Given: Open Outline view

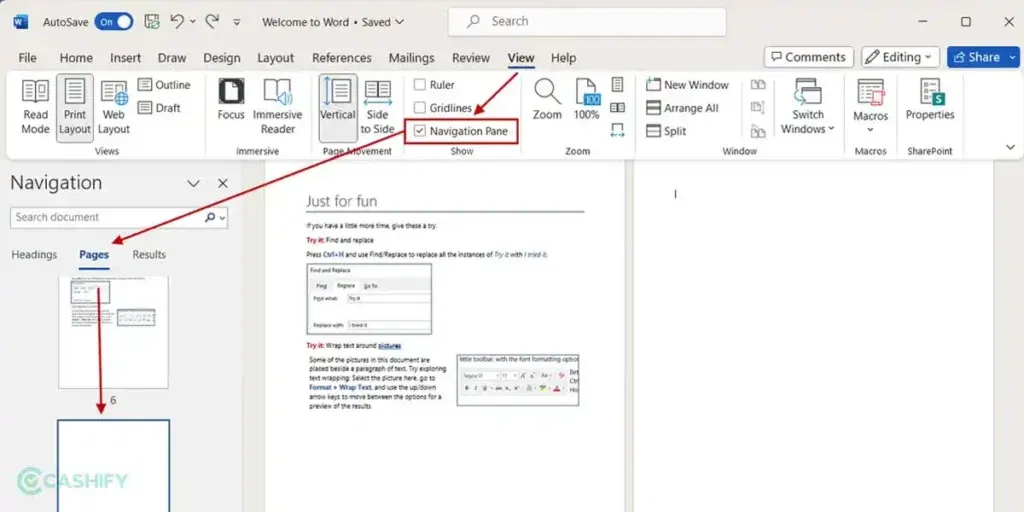Looking at the screenshot, I should pyautogui.click(x=164, y=85).
